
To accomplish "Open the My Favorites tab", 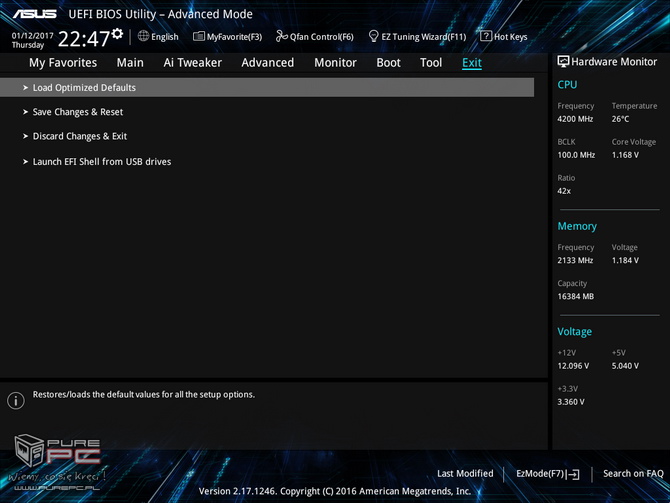I will (63, 63).
